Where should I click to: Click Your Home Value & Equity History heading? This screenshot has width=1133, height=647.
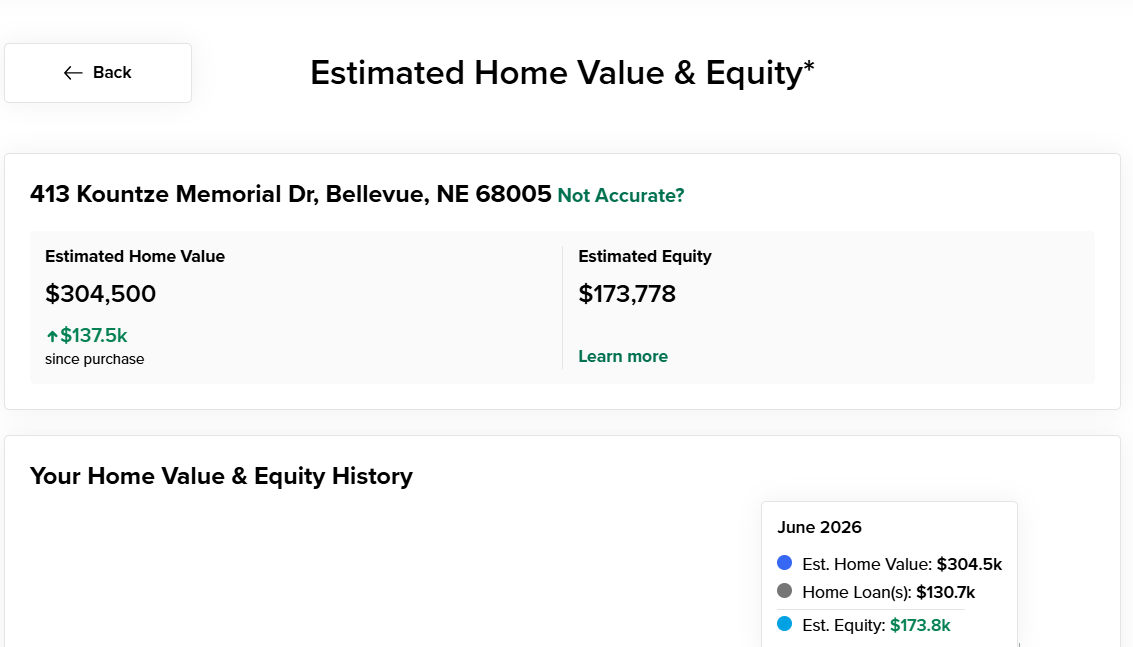221,476
